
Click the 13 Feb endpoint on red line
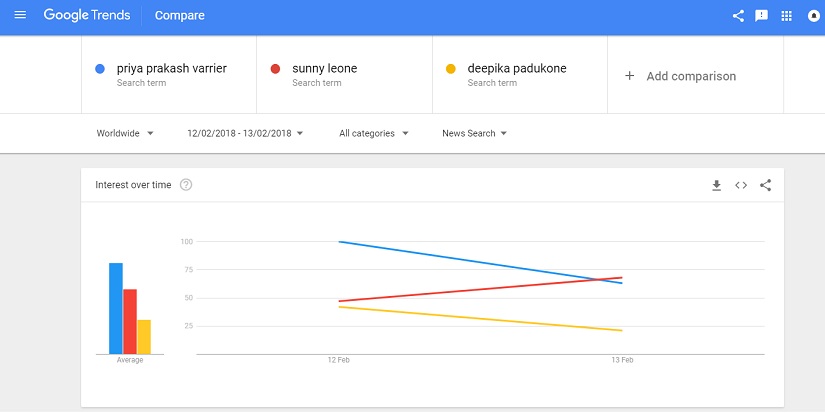(x=621, y=277)
